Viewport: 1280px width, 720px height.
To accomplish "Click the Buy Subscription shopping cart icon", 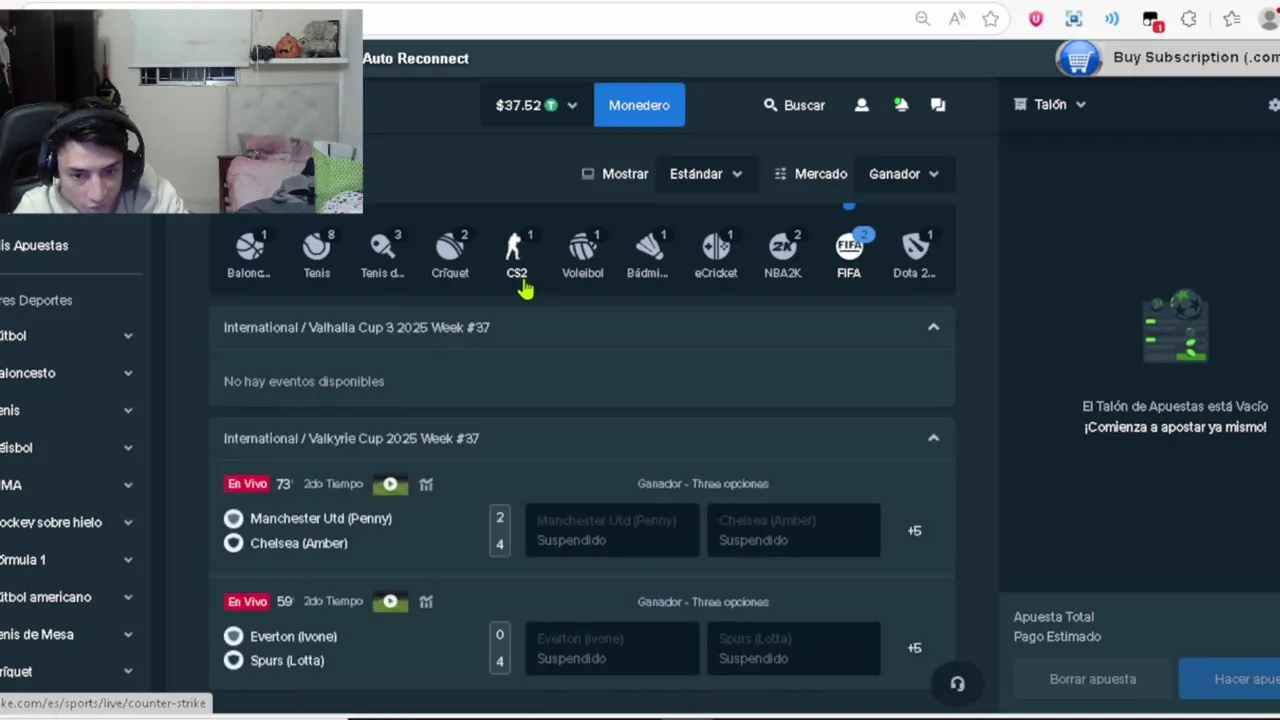I will 1078,60.
